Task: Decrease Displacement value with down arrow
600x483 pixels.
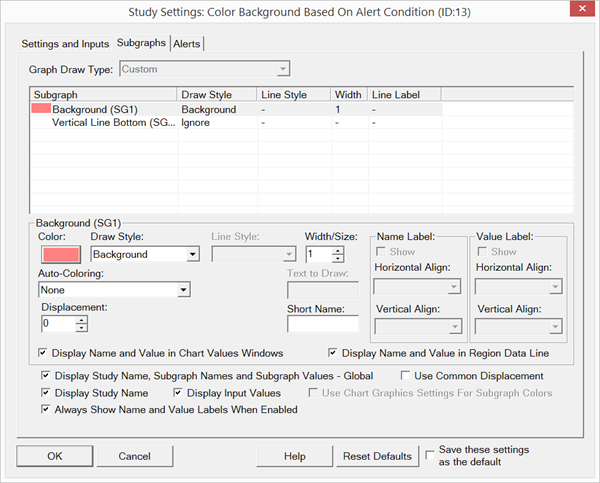Action: [81, 328]
